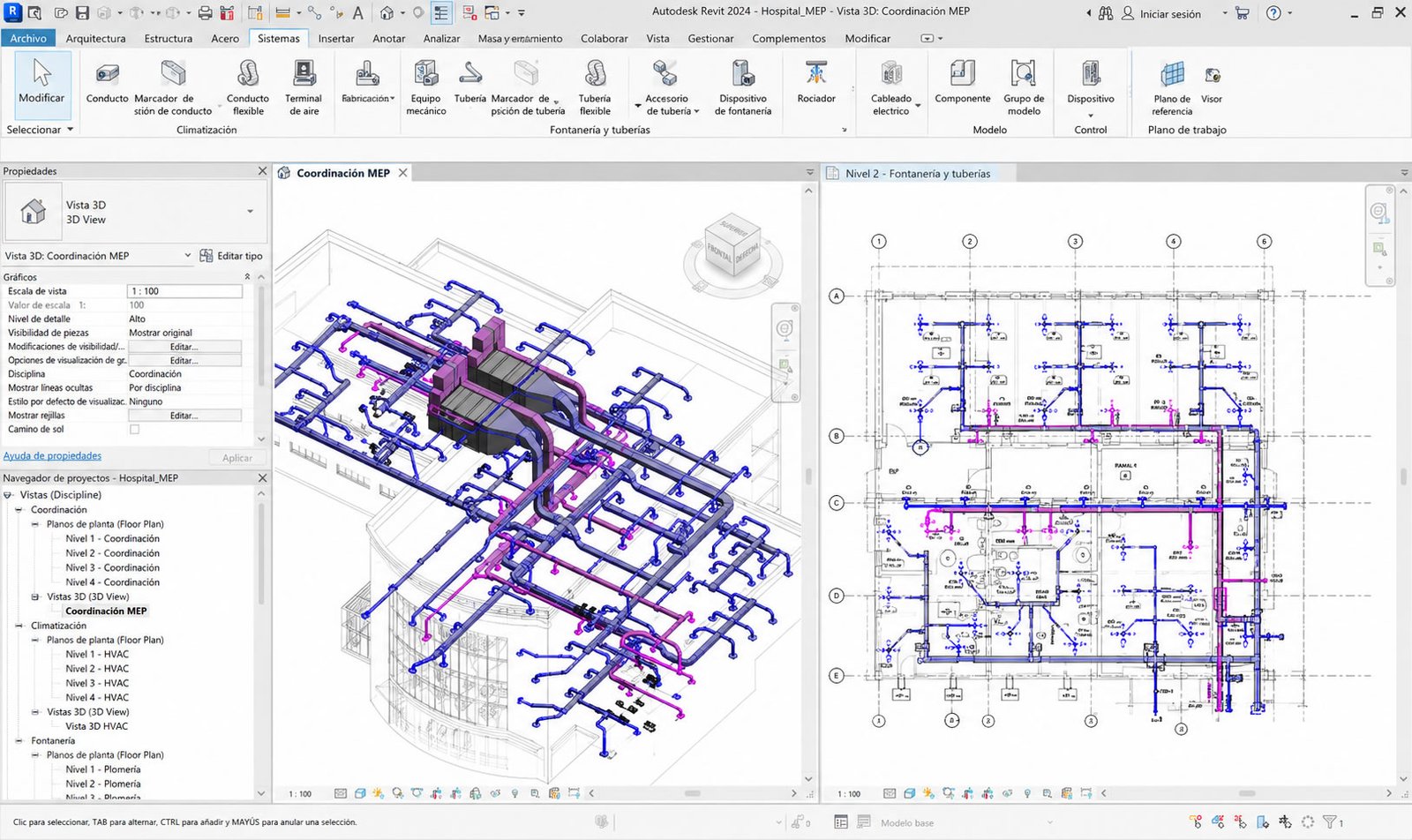Toggle select elements by face in status bar
Image resolution: width=1412 pixels, height=840 pixels.
(1264, 821)
